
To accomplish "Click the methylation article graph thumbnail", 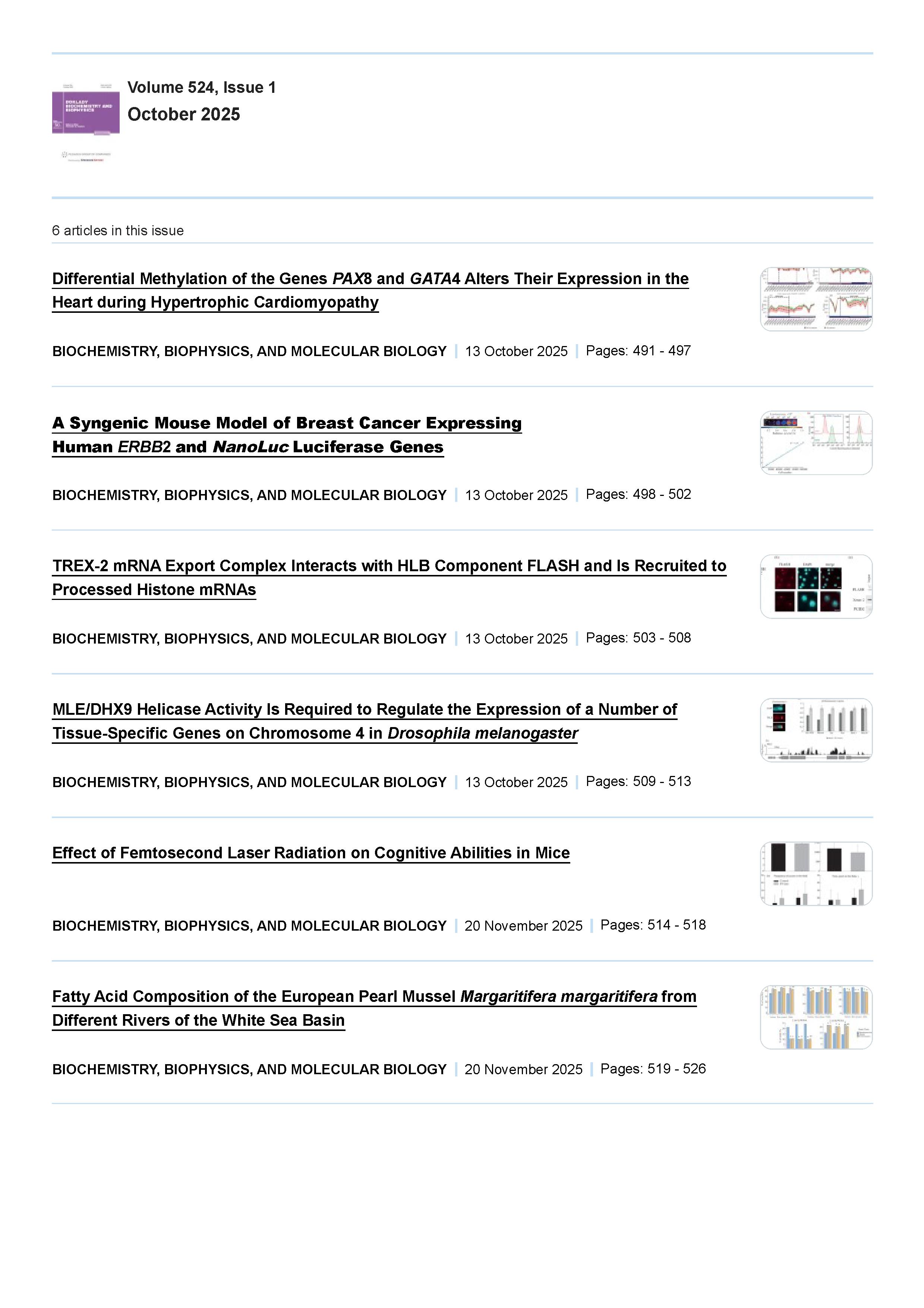I will 816,299.
